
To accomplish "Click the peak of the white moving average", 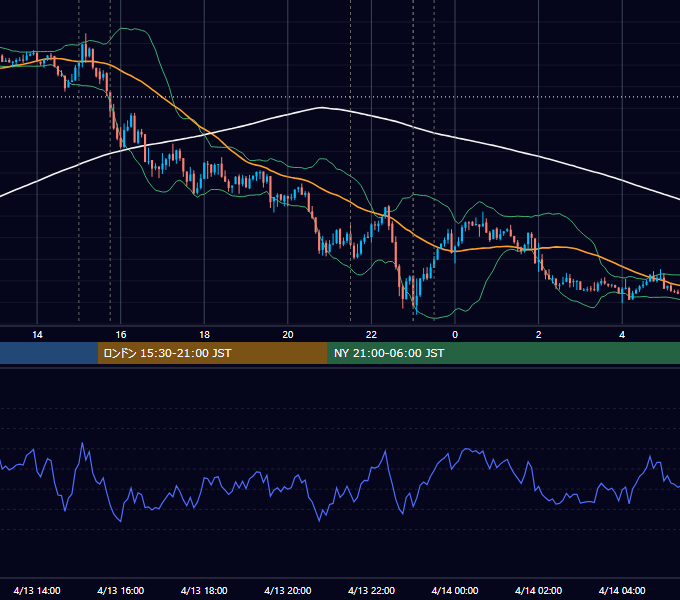I will pos(321,108).
